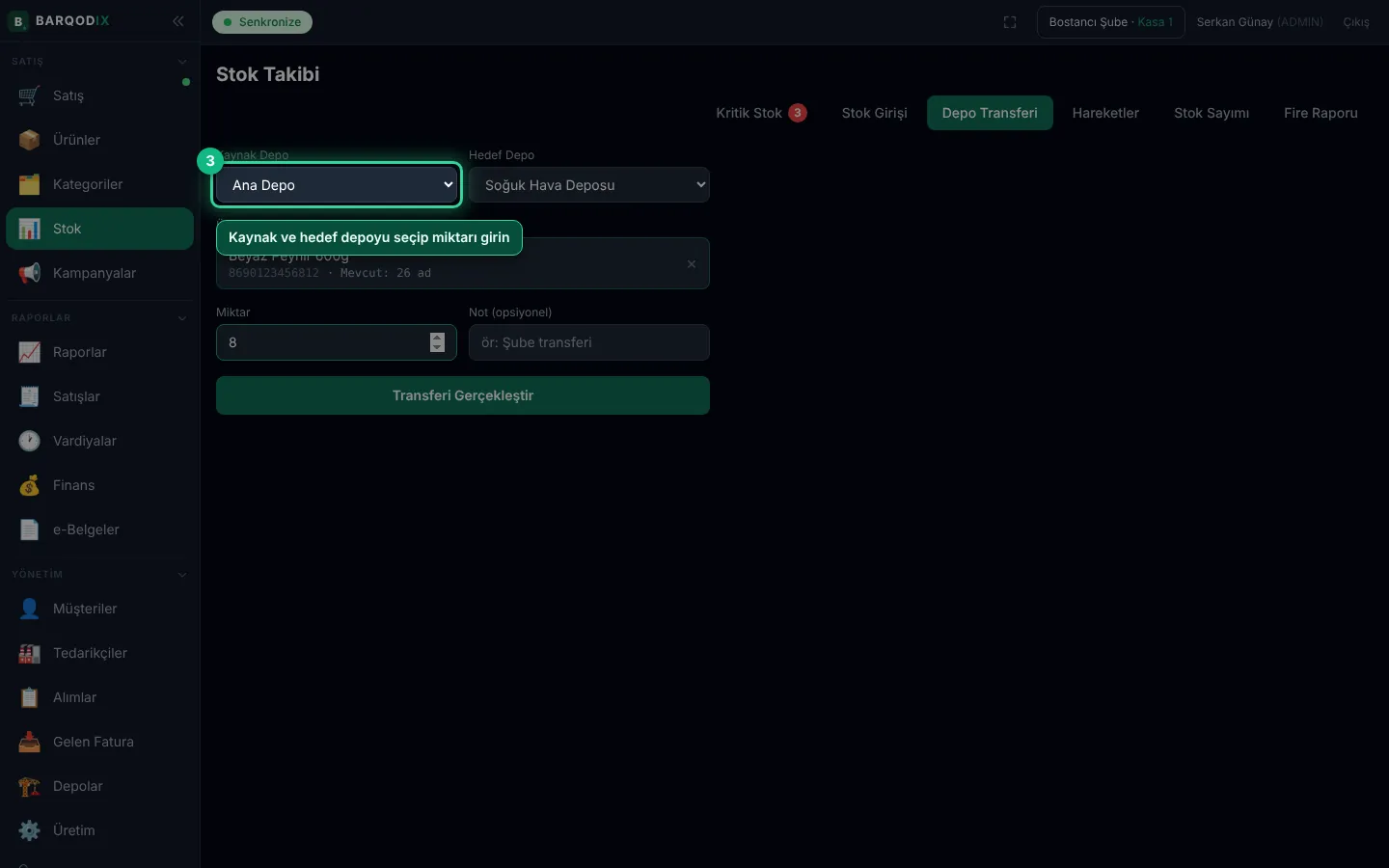1389x868 pixels.
Task: Switch to the Kritik Stok tab
Action: pos(761,113)
